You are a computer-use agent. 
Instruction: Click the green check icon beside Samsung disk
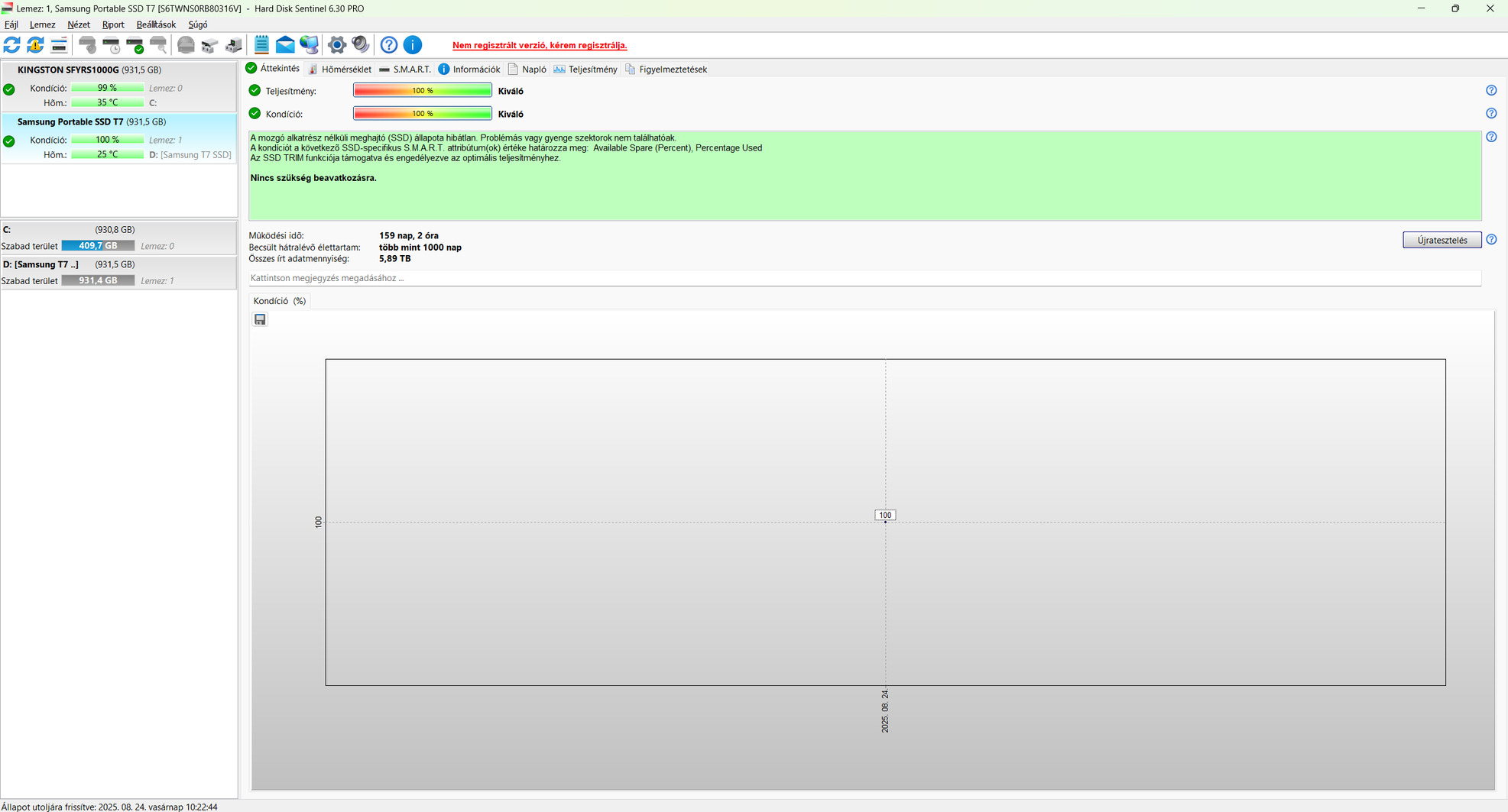pyautogui.click(x=9, y=141)
